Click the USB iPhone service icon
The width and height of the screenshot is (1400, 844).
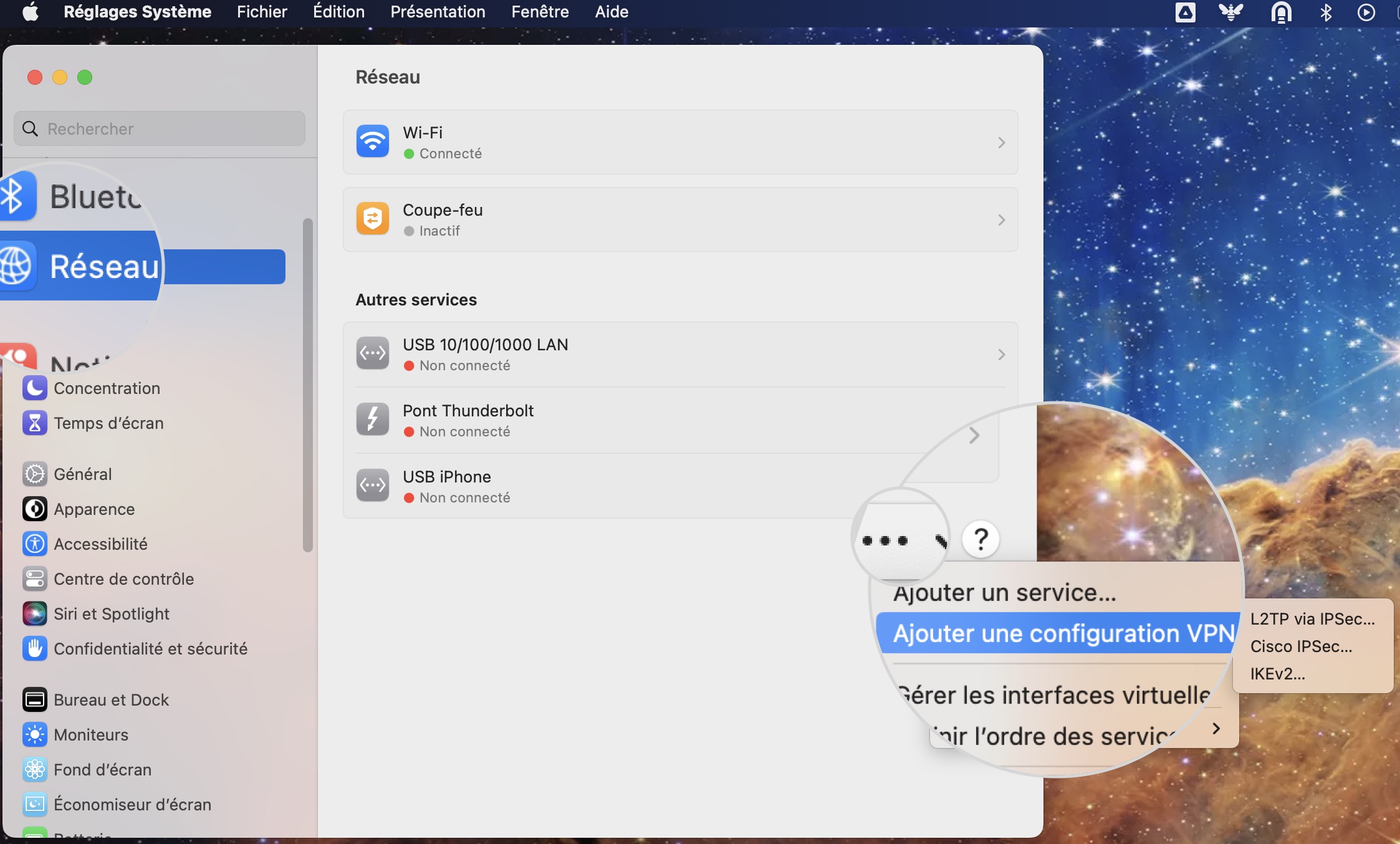373,486
